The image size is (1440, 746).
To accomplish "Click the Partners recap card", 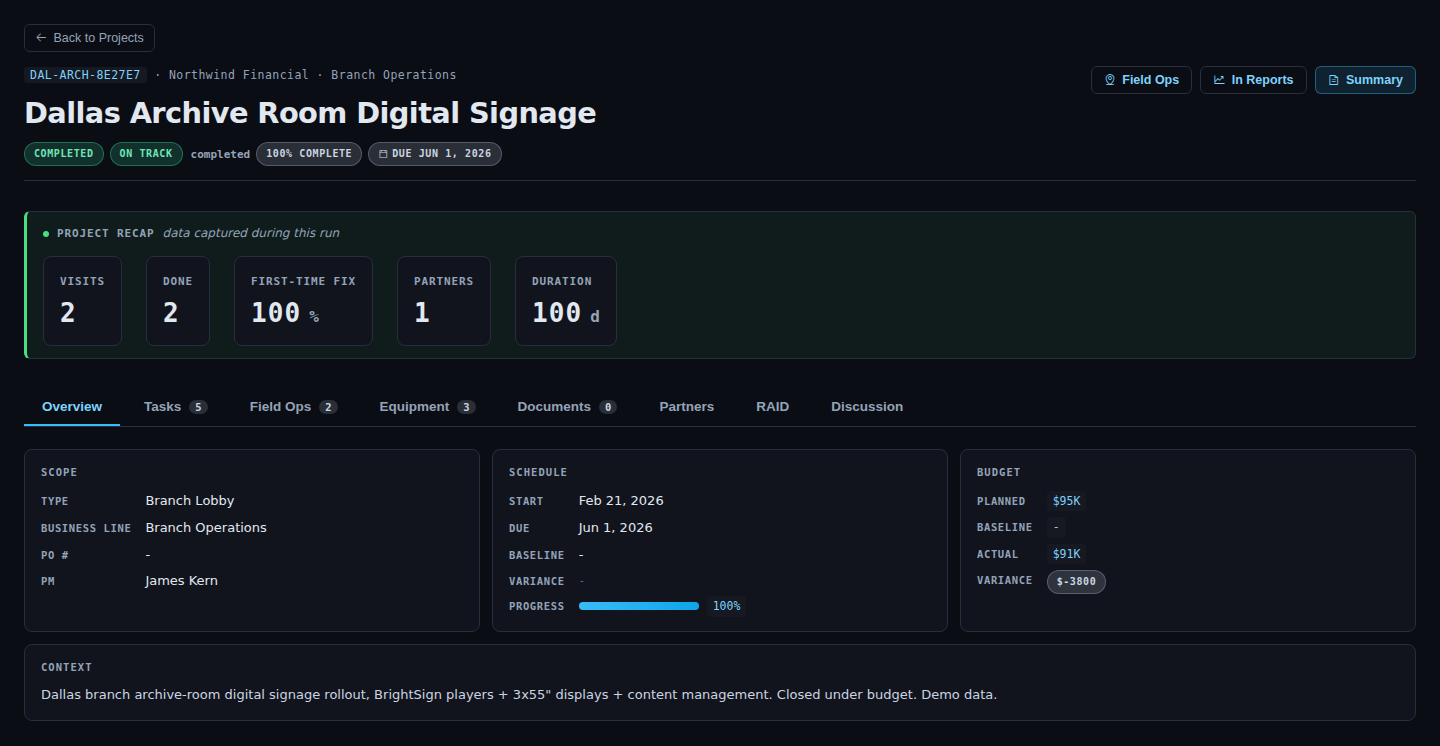I will coord(444,301).
